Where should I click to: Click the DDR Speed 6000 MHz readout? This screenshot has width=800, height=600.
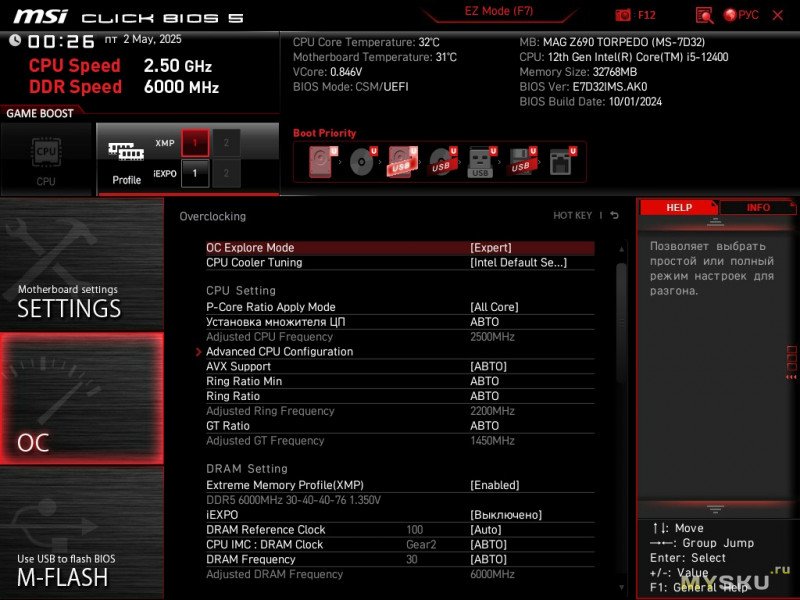tap(124, 87)
